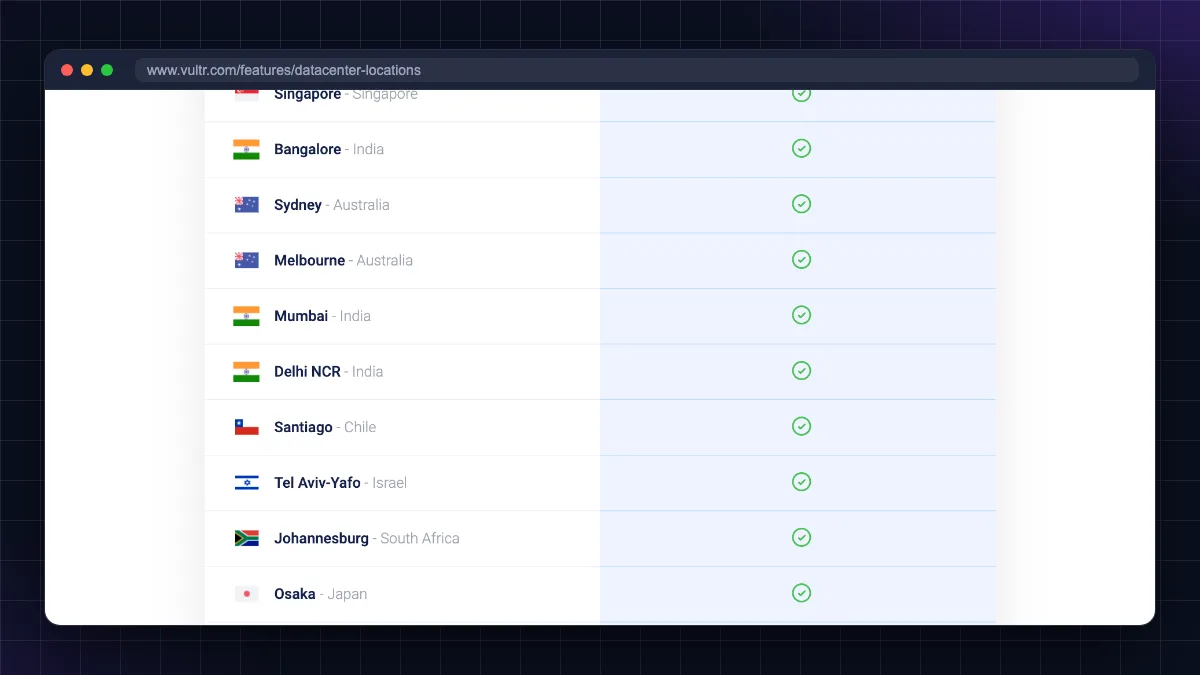The height and width of the screenshot is (675, 1200).
Task: Select the Johannesburg location name
Action: 321,538
